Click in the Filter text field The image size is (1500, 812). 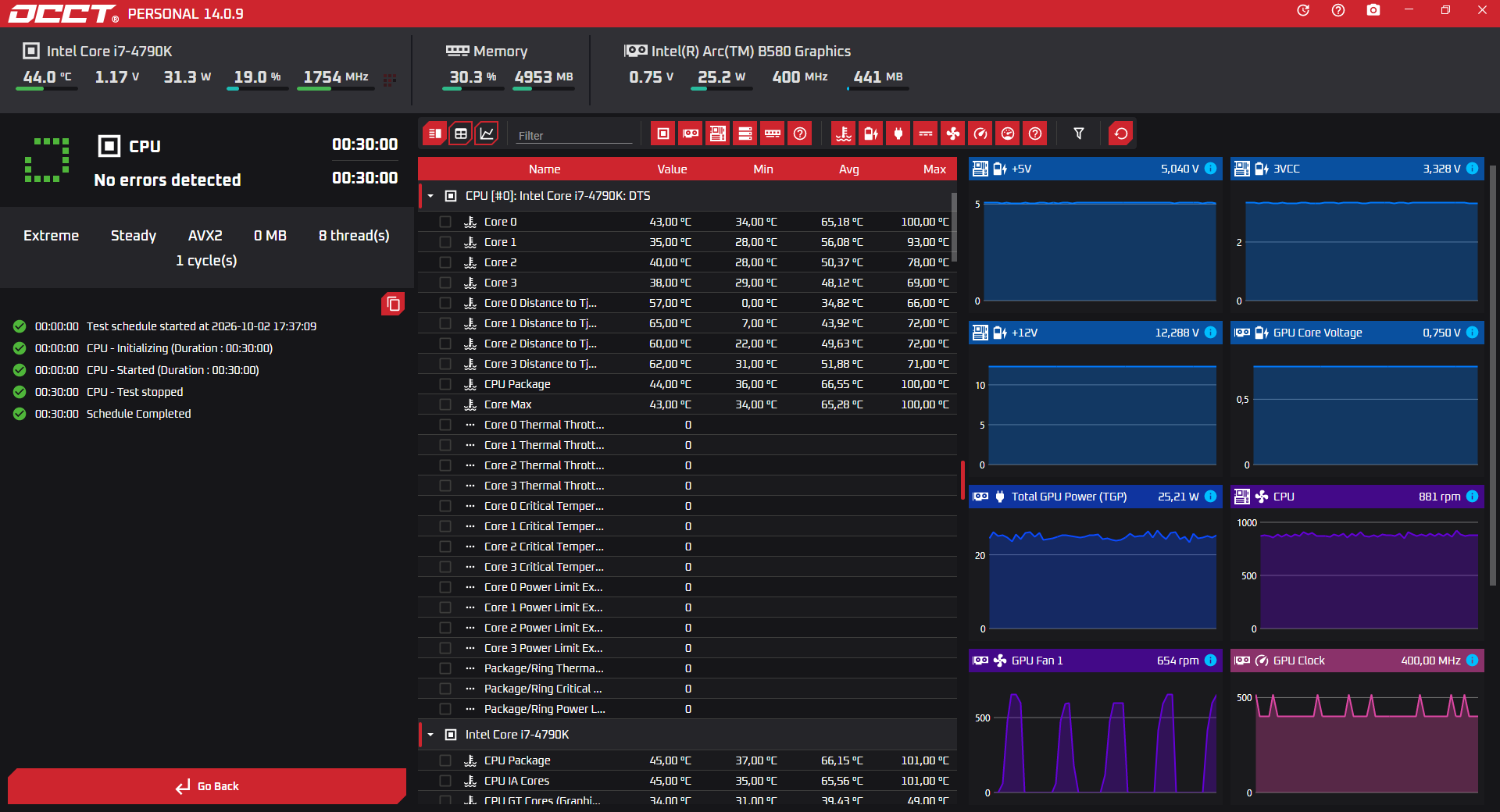(574, 135)
